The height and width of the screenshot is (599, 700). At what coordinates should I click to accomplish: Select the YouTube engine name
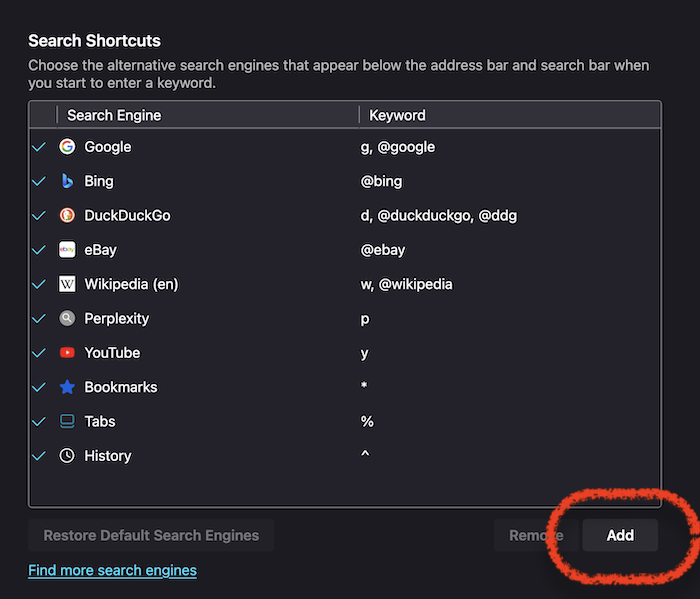click(112, 353)
